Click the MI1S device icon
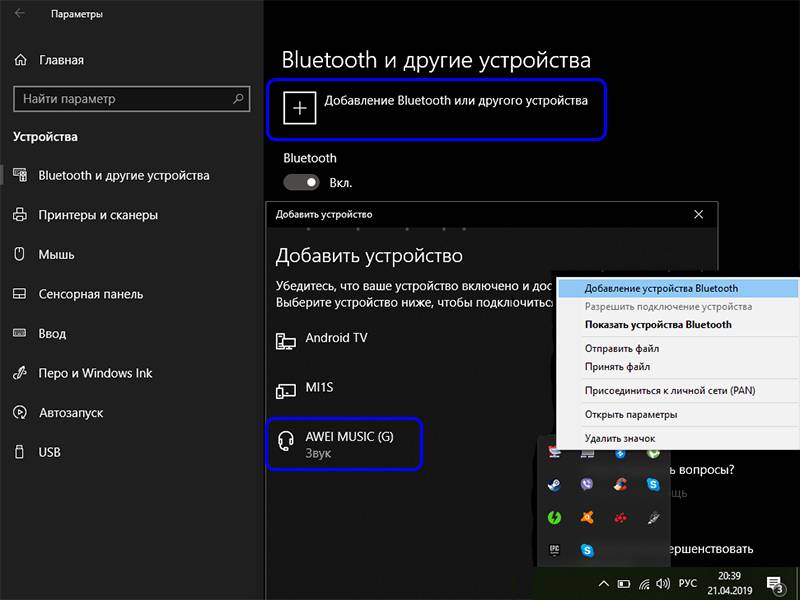This screenshot has width=800, height=600. click(x=285, y=391)
